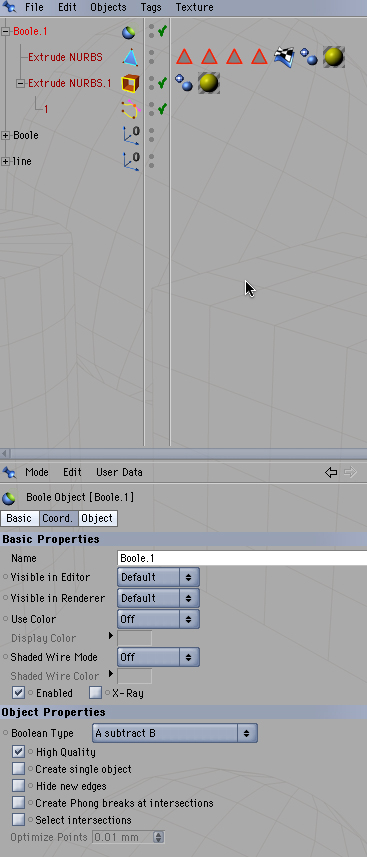Click yellow material tag on Extrude NURBS
This screenshot has height=857, width=367.
pos(334,57)
